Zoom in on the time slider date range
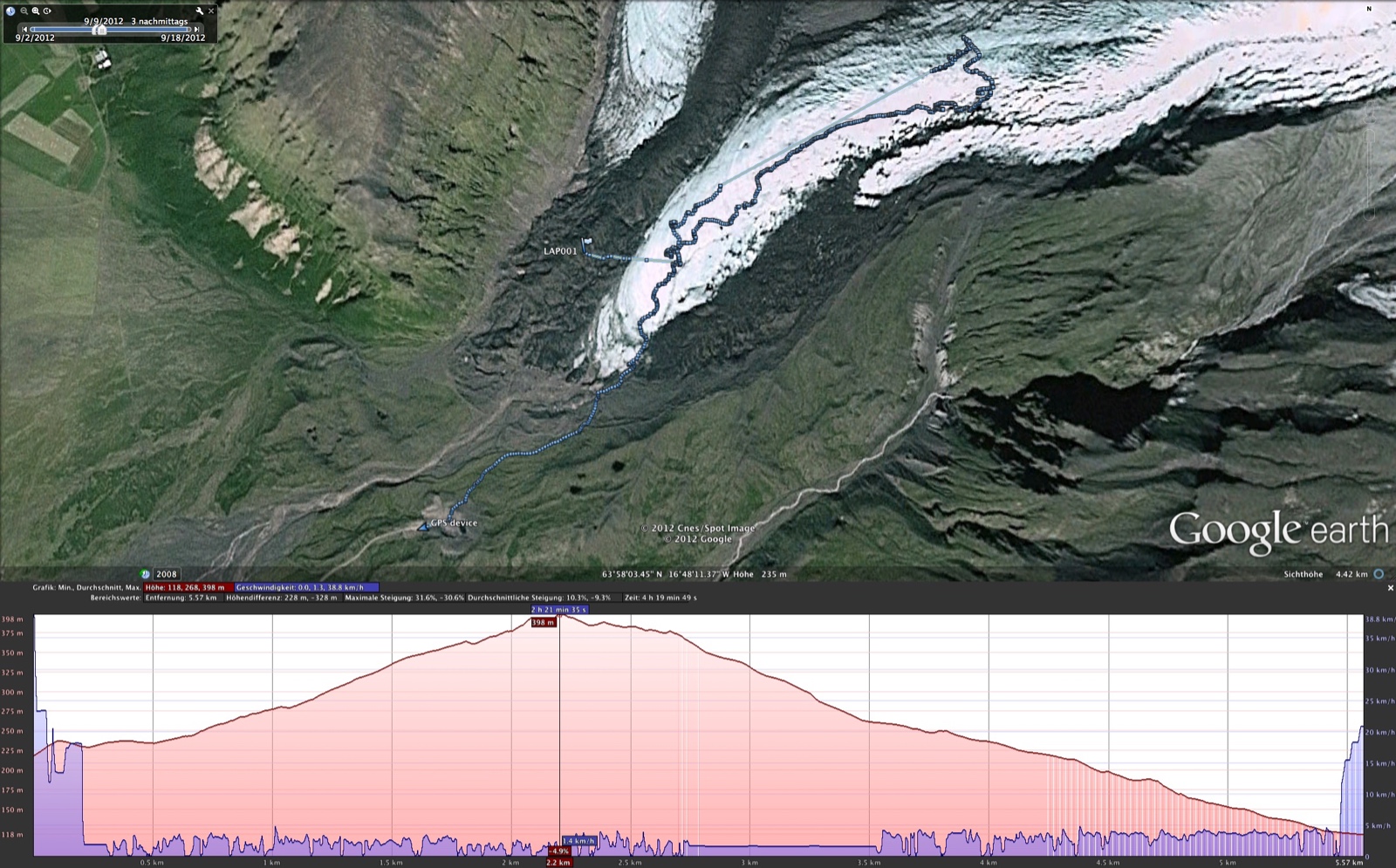The image size is (1396, 868). click(36, 11)
